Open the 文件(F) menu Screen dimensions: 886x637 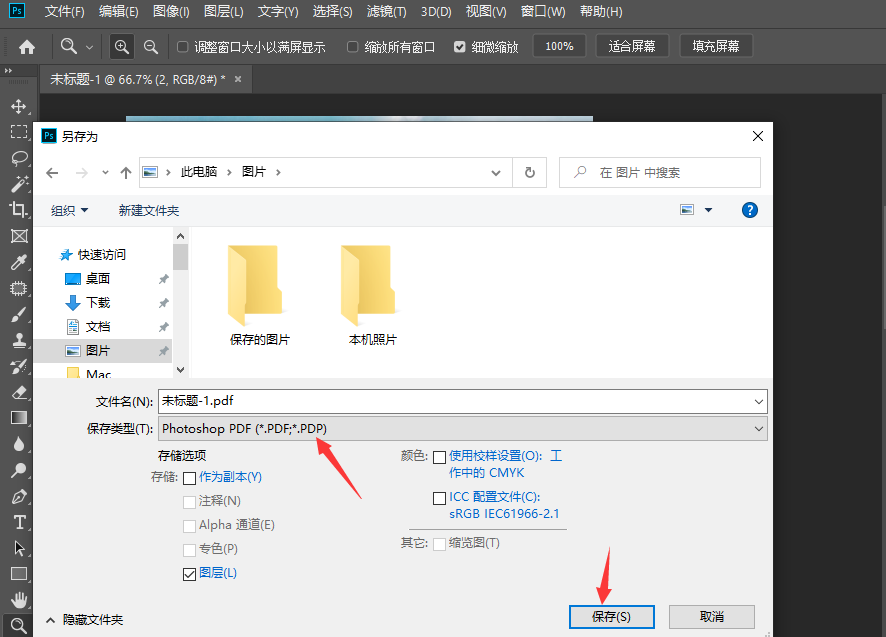tap(65, 11)
